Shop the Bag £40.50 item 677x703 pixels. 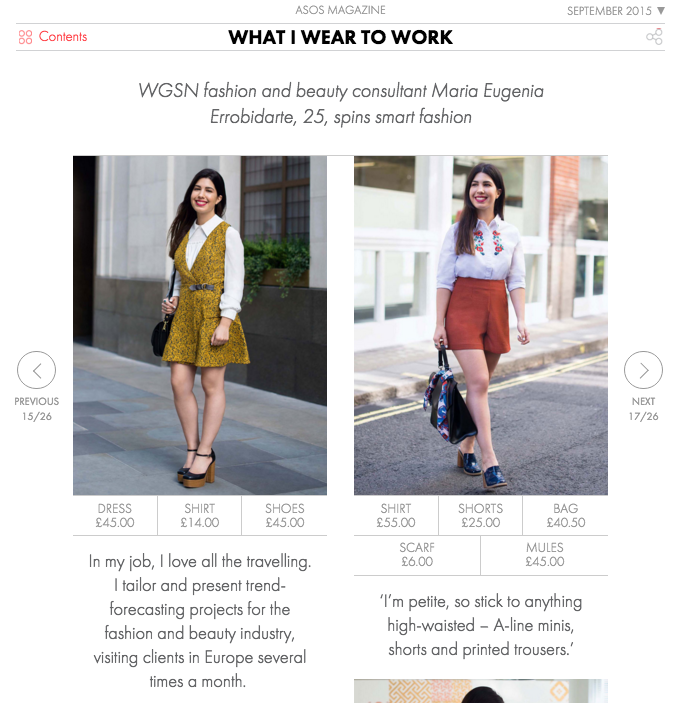[x=566, y=515]
